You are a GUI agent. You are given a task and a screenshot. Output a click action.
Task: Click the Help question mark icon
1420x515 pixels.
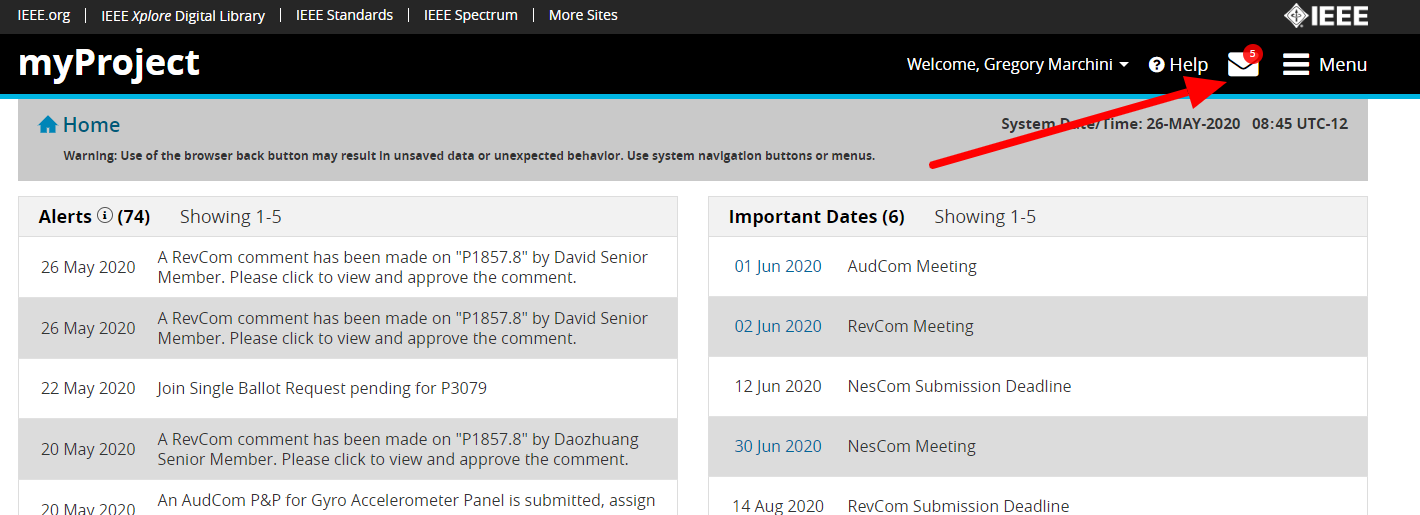[x=1157, y=65]
